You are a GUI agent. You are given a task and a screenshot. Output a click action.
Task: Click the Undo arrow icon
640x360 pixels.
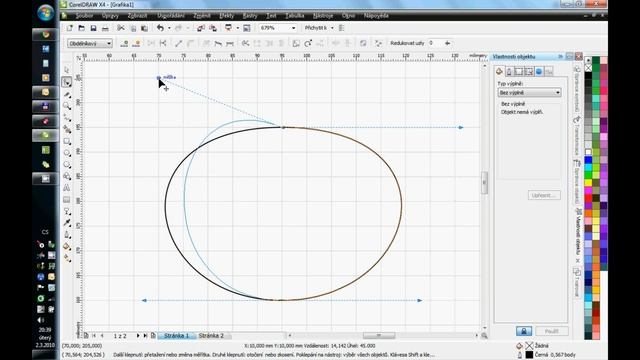160,28
